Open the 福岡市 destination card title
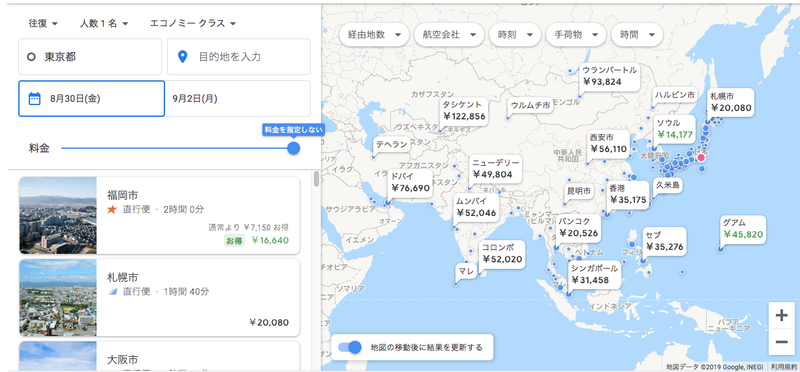This screenshot has width=800, height=372. tap(122, 195)
